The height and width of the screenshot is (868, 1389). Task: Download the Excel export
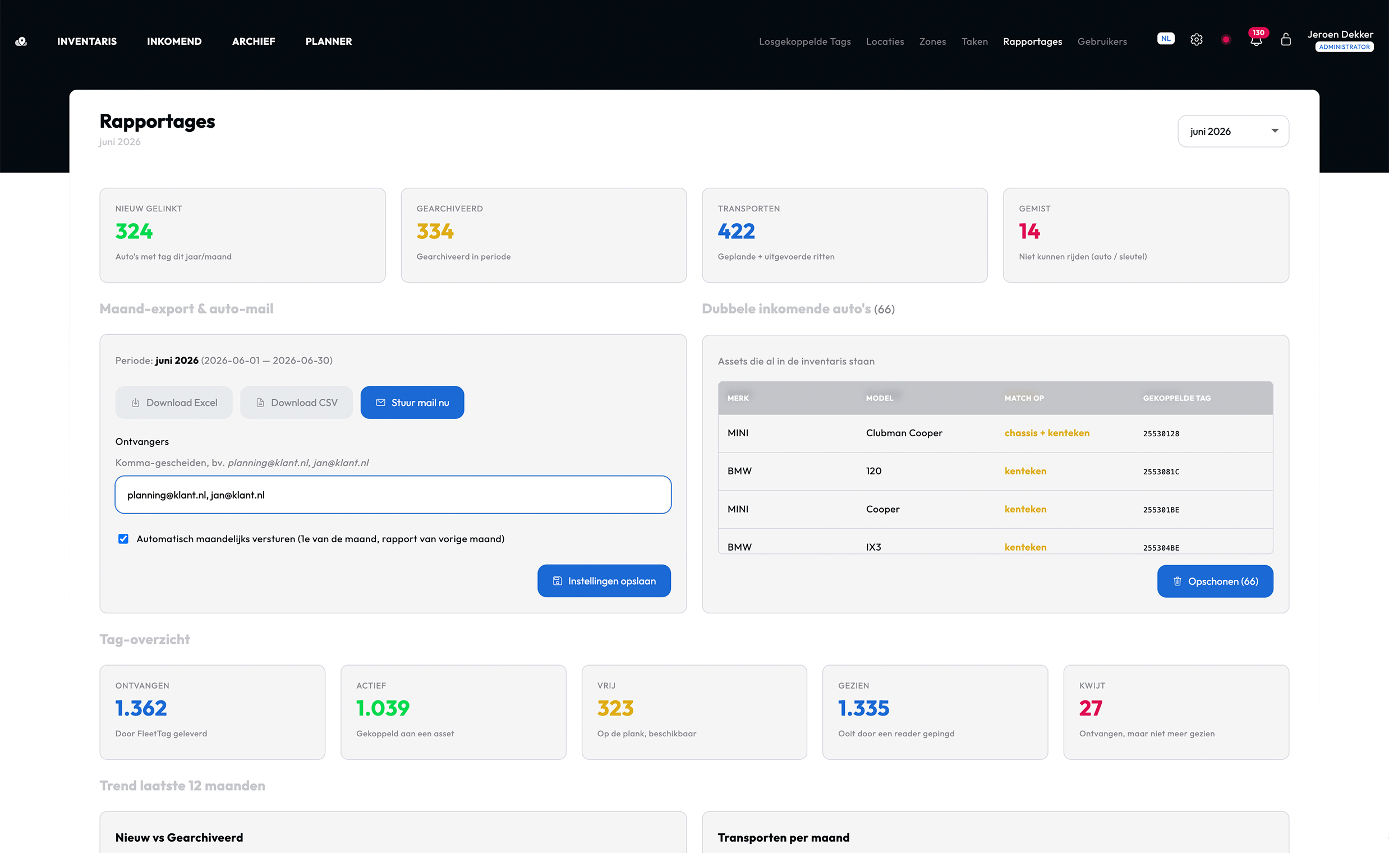(x=174, y=403)
